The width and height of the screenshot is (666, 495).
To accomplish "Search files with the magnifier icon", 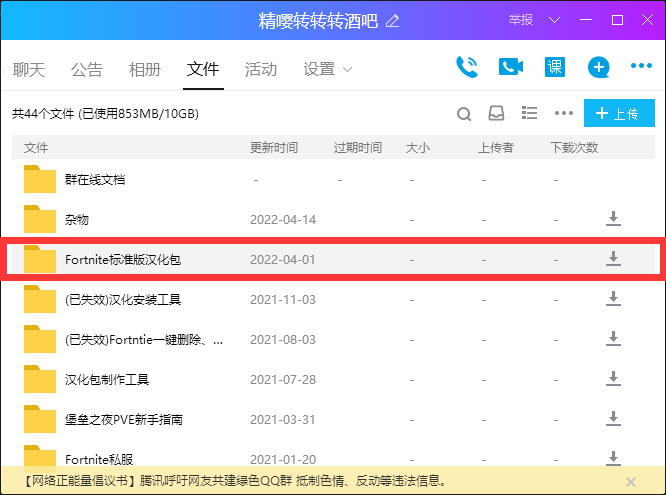I will point(464,114).
